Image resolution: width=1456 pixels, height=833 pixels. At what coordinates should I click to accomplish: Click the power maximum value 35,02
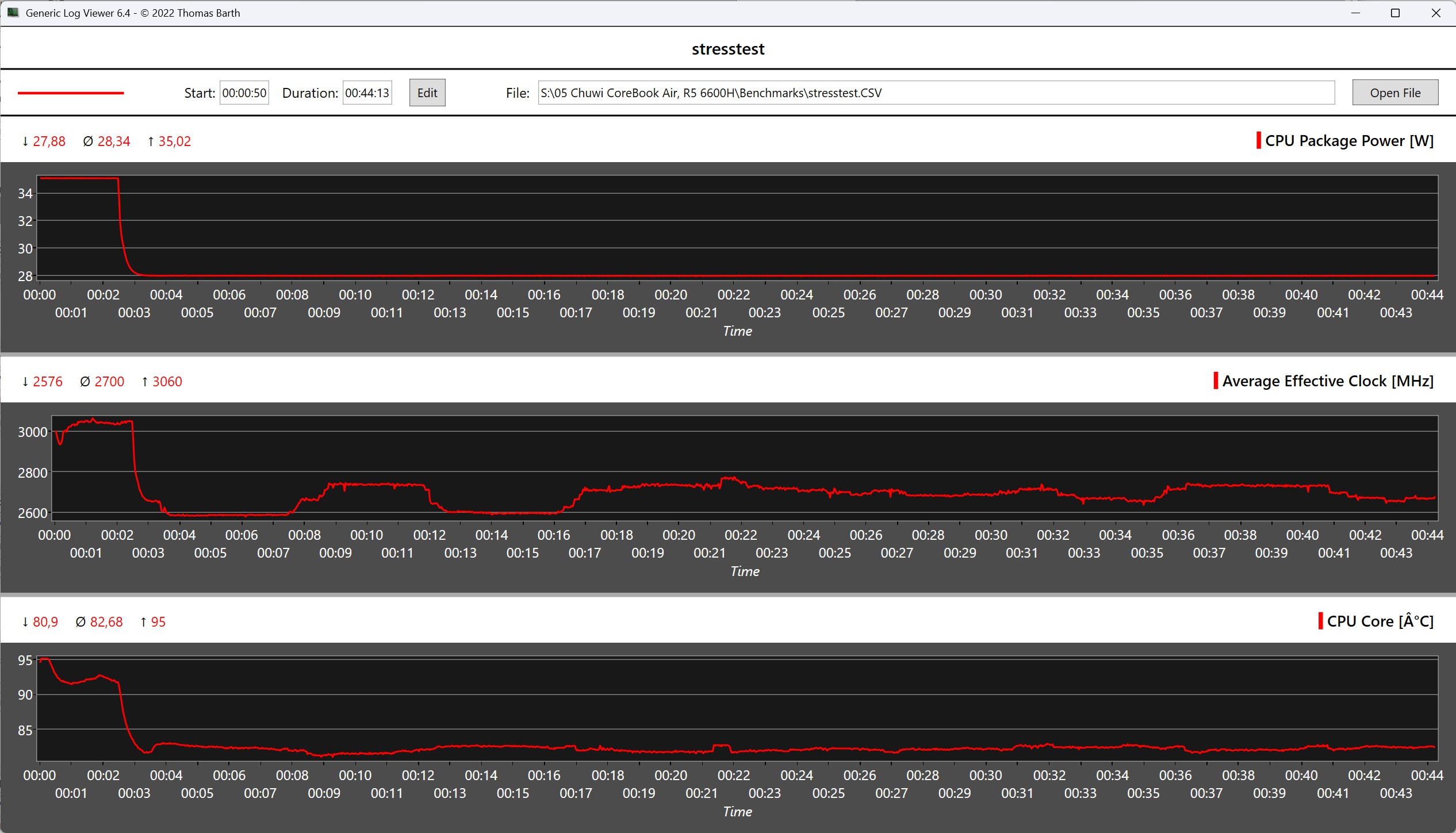tap(174, 141)
